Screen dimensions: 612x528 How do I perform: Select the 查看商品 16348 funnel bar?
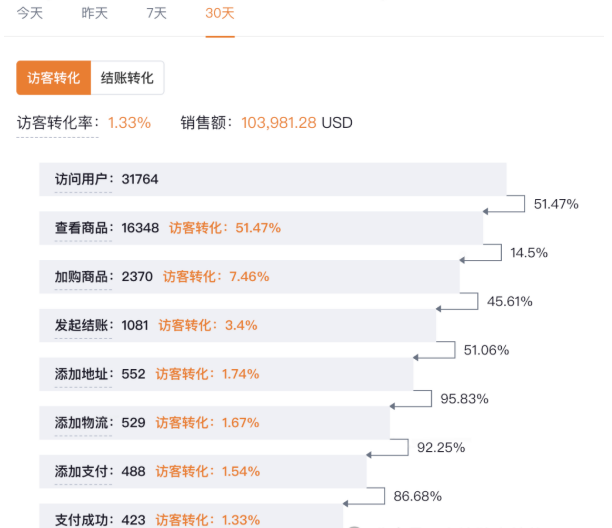[x=260, y=228]
